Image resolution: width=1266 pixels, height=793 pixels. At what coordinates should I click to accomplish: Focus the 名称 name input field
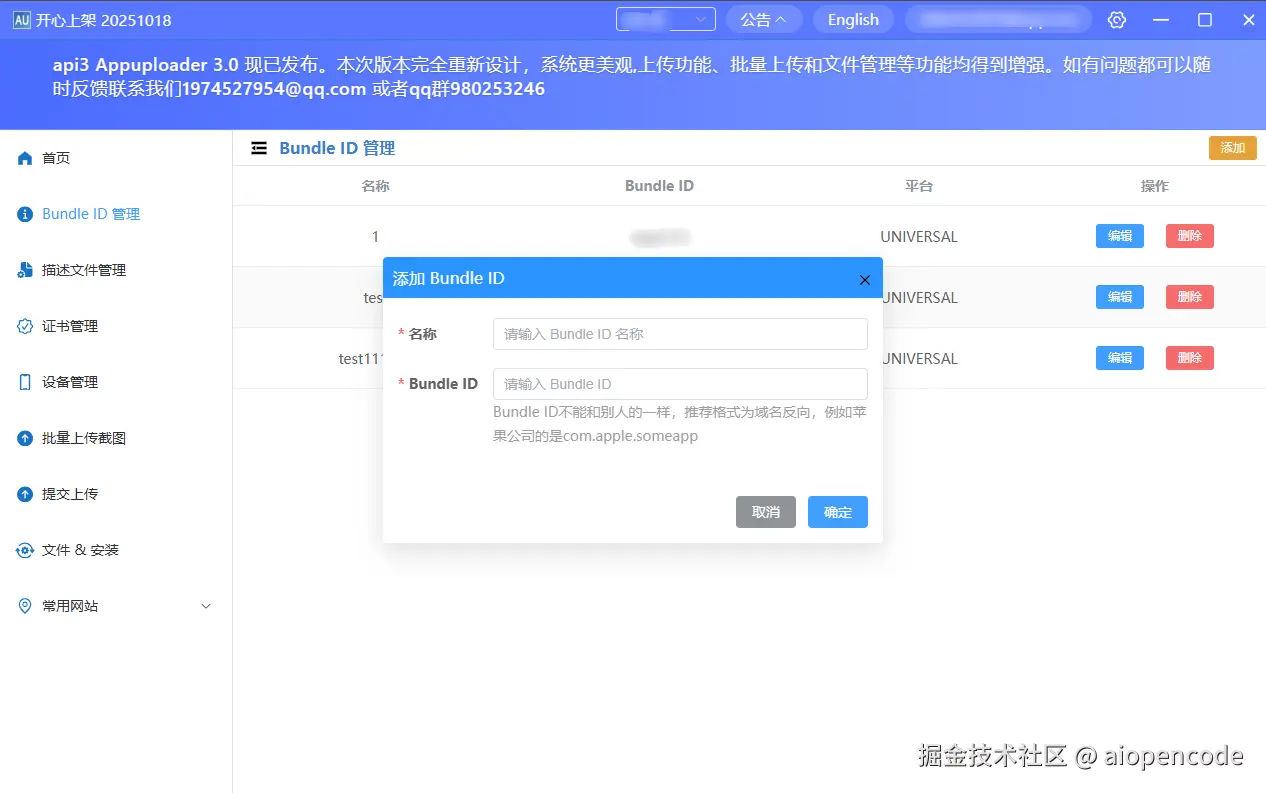pyautogui.click(x=679, y=333)
